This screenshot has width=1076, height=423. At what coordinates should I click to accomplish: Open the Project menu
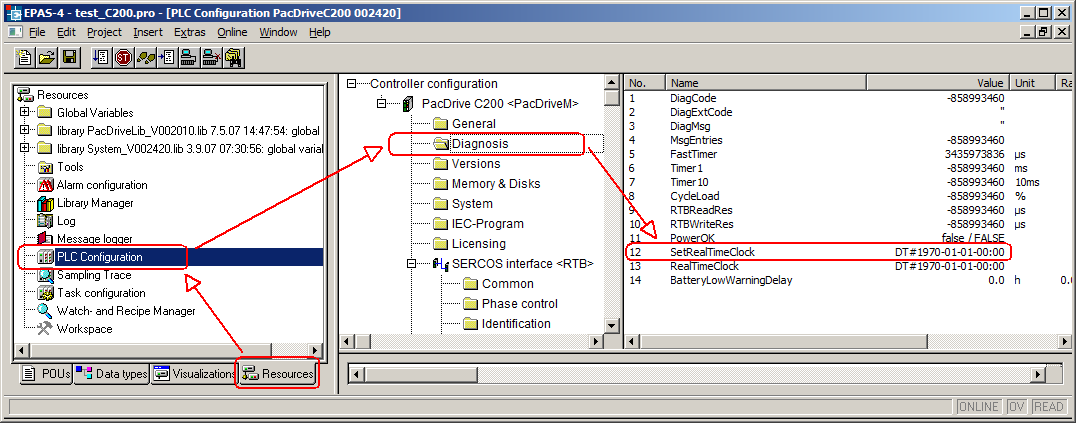pyautogui.click(x=104, y=32)
